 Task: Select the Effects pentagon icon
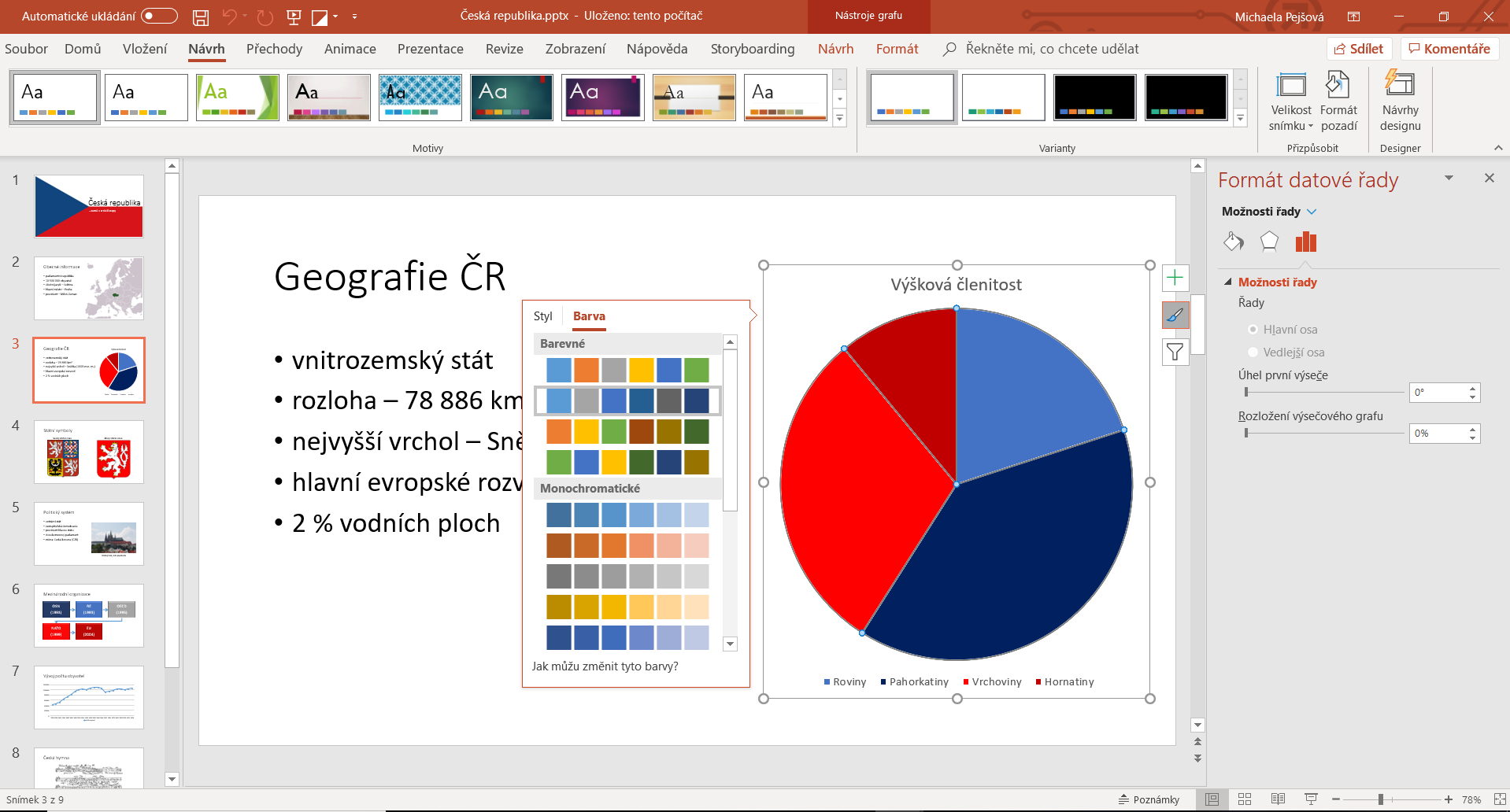1269,242
